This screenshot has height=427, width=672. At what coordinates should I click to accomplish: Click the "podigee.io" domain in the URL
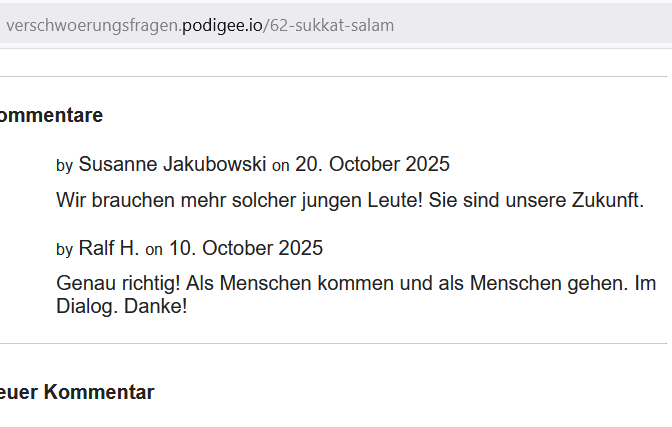tap(222, 25)
